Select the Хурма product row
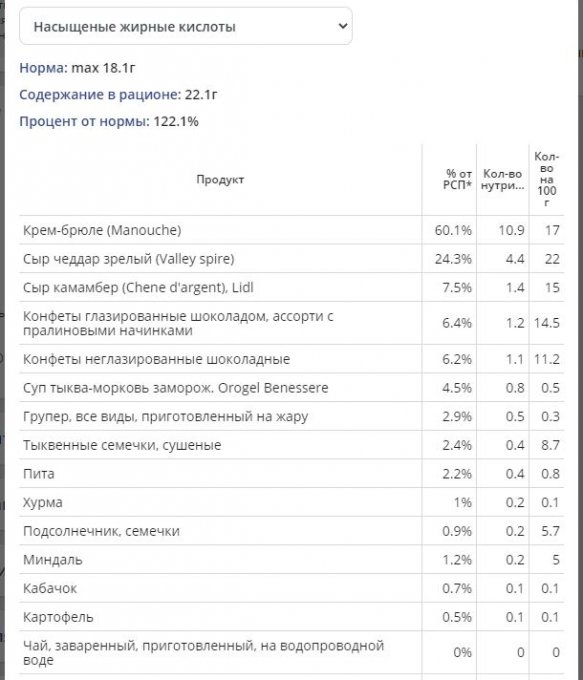The image size is (583, 680). coord(292,502)
